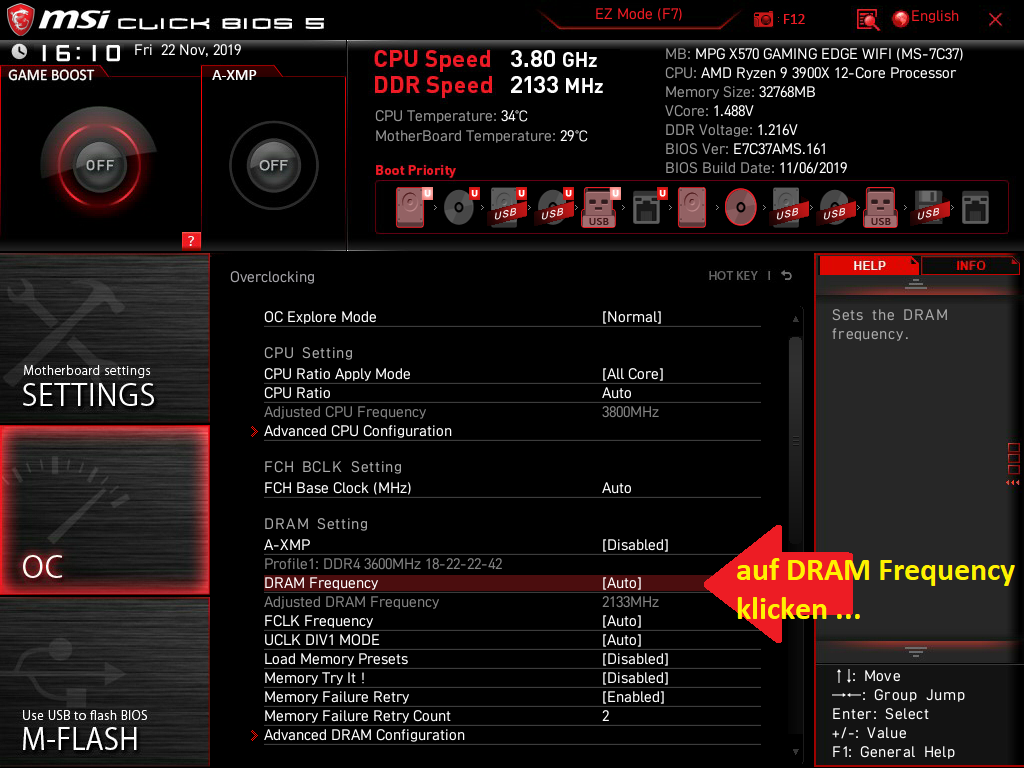Select the UEFI network boot icon
The height and width of the screenshot is (768, 1024).
pos(648,208)
